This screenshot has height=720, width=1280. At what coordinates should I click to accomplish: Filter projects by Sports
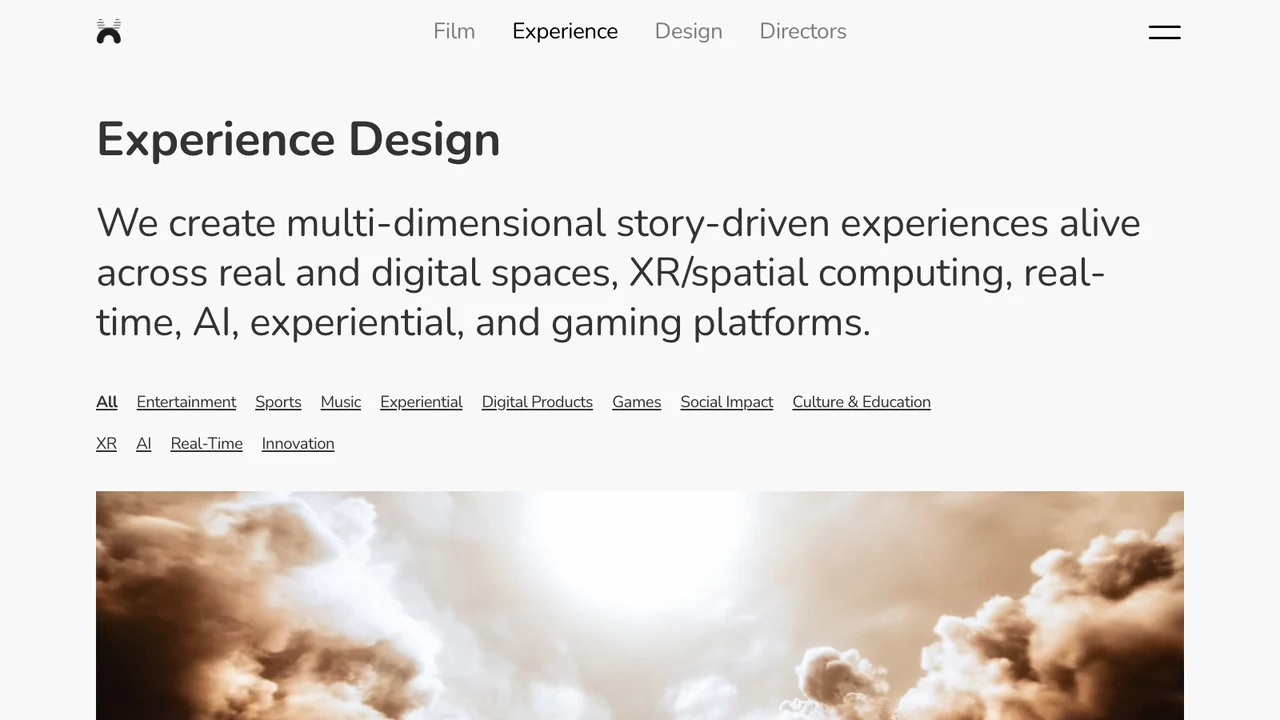click(x=278, y=402)
